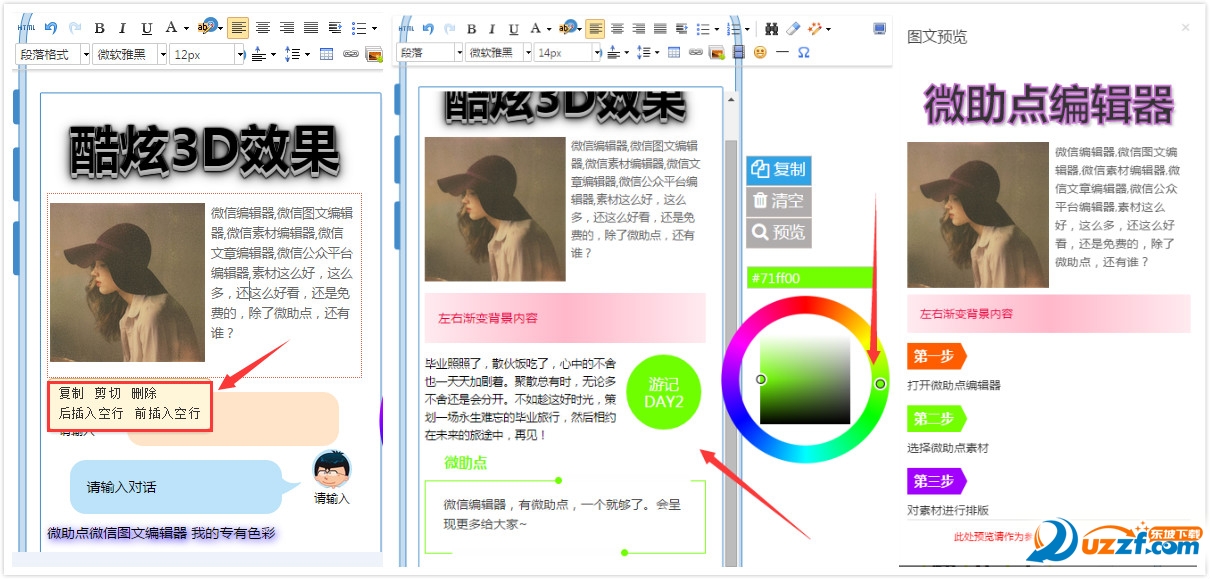Select align left in left editor toolbar
Screen dimensions: 1210x579
pyautogui.click(x=238, y=28)
